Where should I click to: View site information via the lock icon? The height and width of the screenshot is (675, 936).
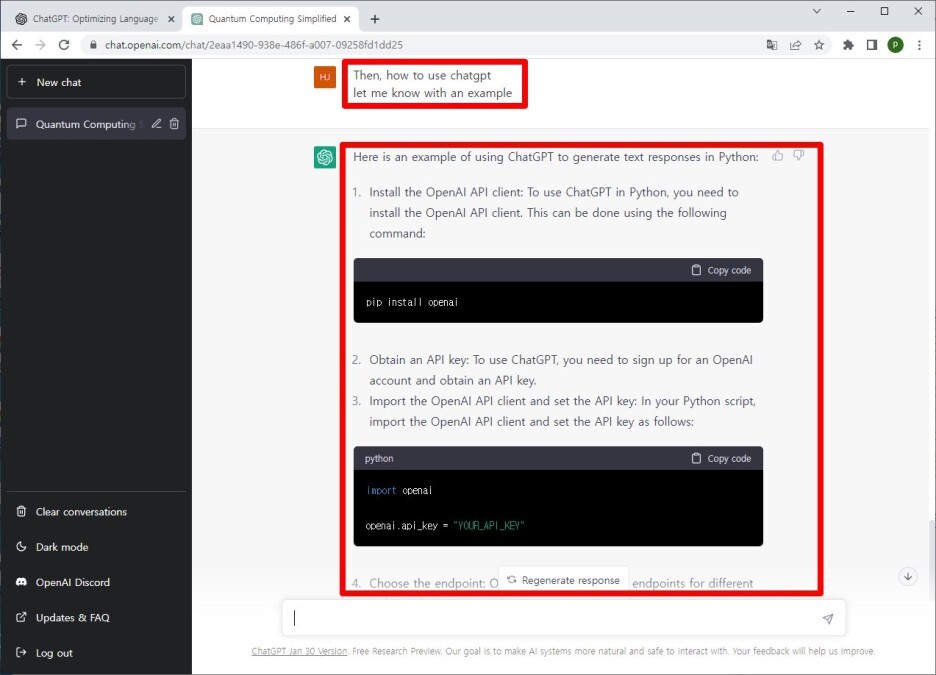click(x=93, y=45)
